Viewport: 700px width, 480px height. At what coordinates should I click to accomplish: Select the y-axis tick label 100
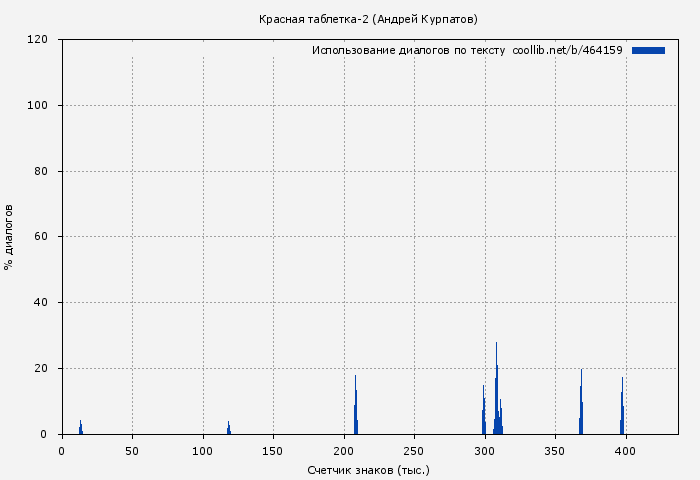tap(38, 106)
